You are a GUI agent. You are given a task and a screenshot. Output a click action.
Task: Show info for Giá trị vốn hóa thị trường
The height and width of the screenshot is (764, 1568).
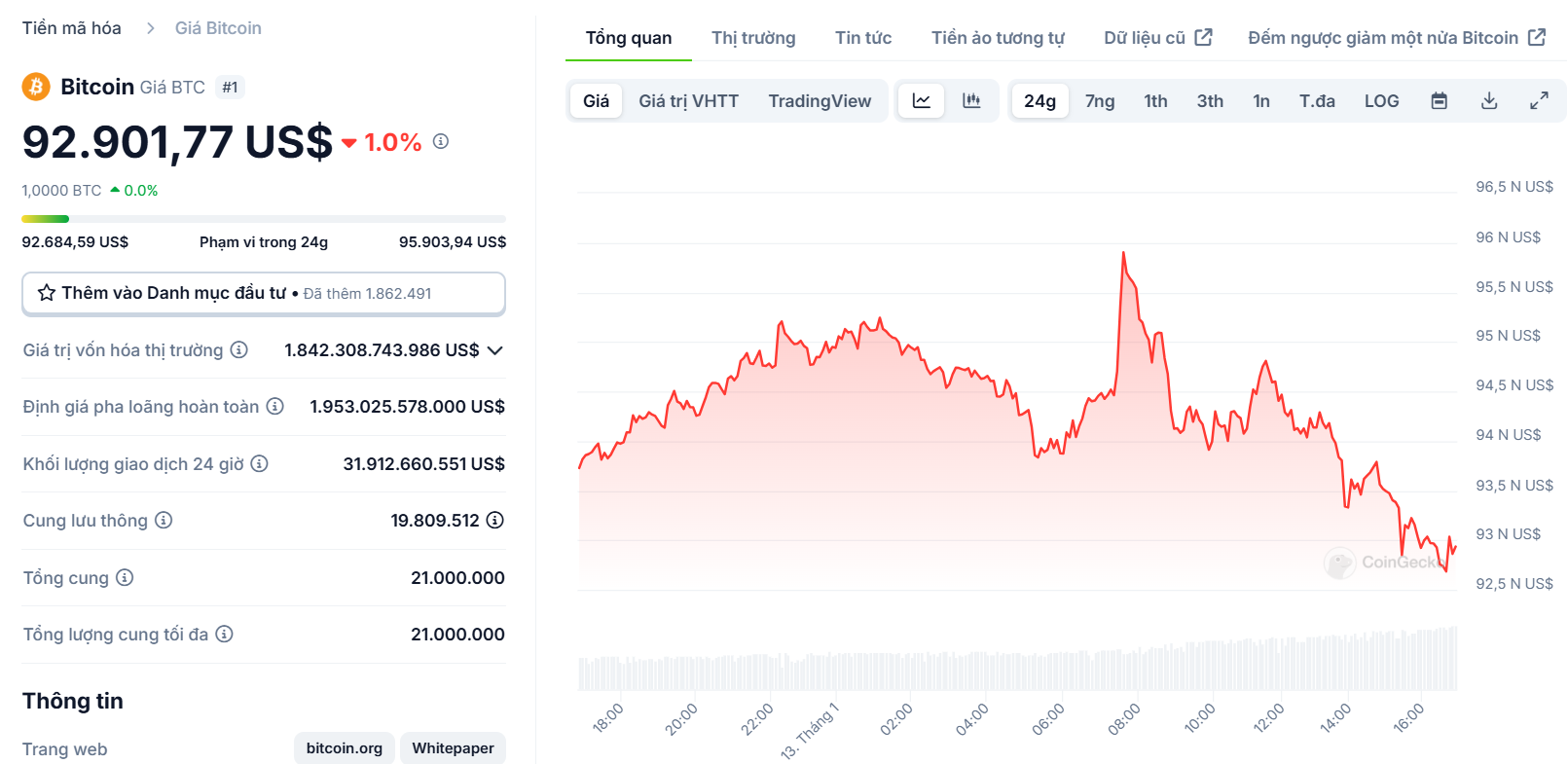(x=238, y=349)
